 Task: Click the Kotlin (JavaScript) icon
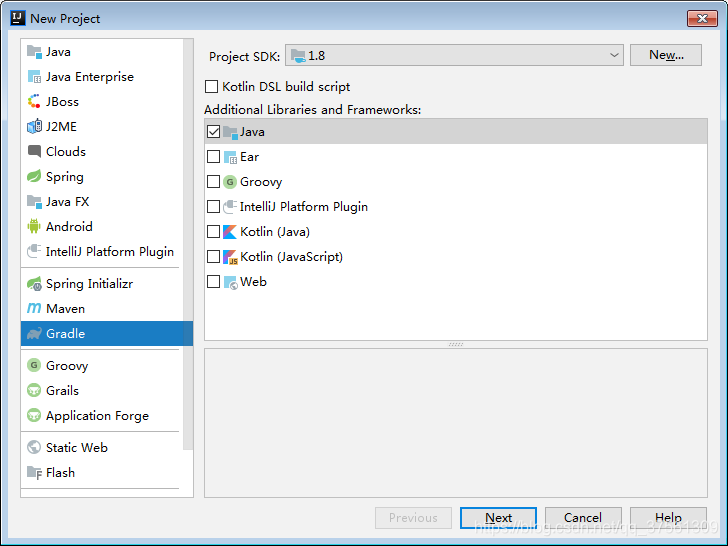[x=230, y=257]
